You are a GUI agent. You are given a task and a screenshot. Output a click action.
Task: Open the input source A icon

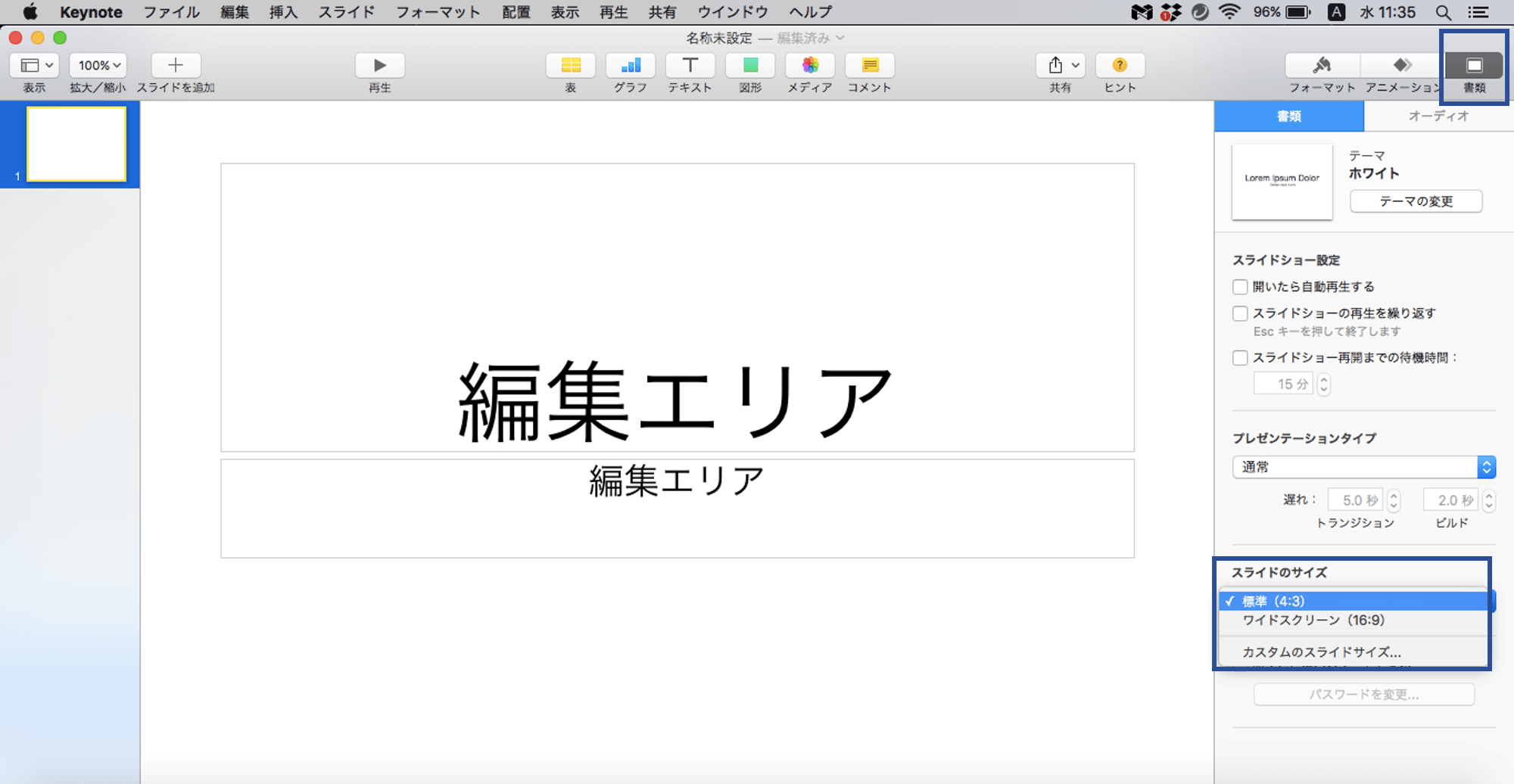1337,12
